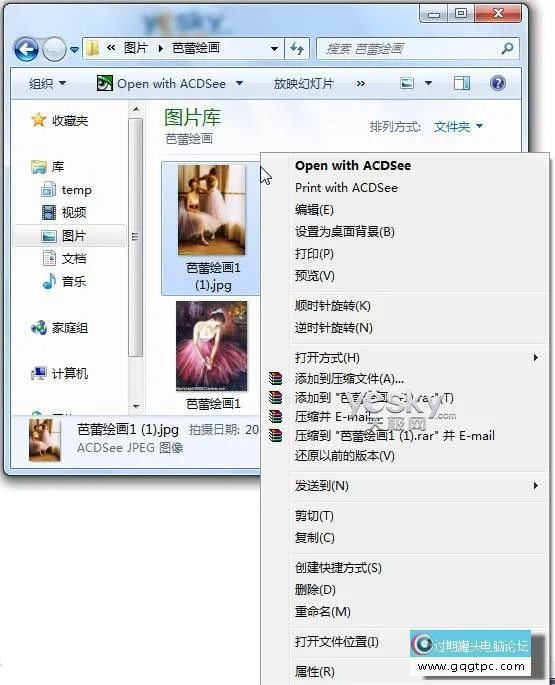Choose 创建快捷方式(S)

(338, 568)
